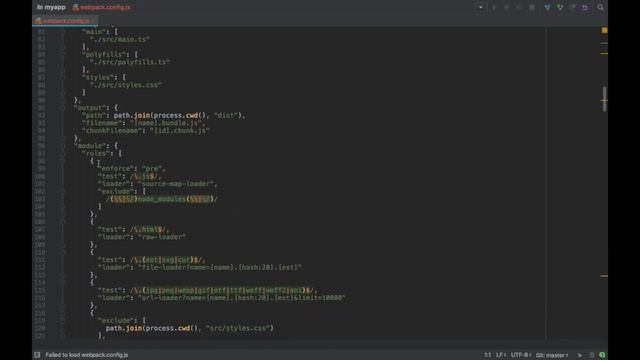Collapse the "module" block fold marker
Screen dimensions: 640x360
[63, 146]
